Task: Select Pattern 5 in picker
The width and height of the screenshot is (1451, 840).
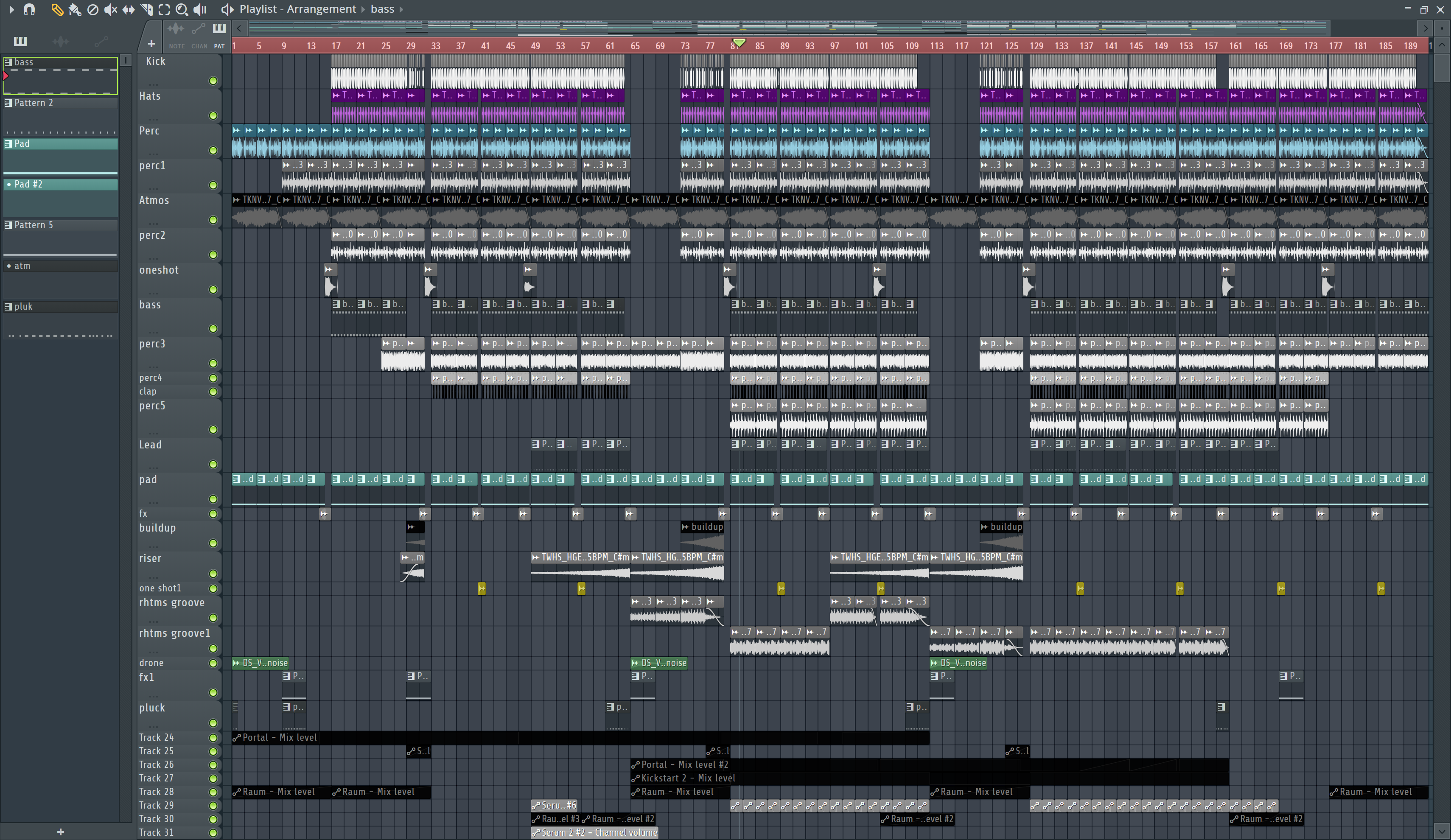Action: [x=60, y=238]
